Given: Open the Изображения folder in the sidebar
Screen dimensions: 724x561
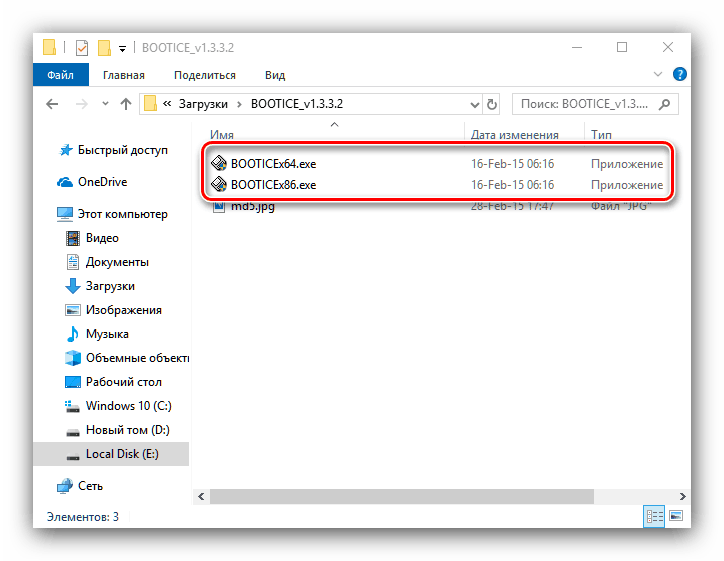Looking at the screenshot, I should (124, 310).
